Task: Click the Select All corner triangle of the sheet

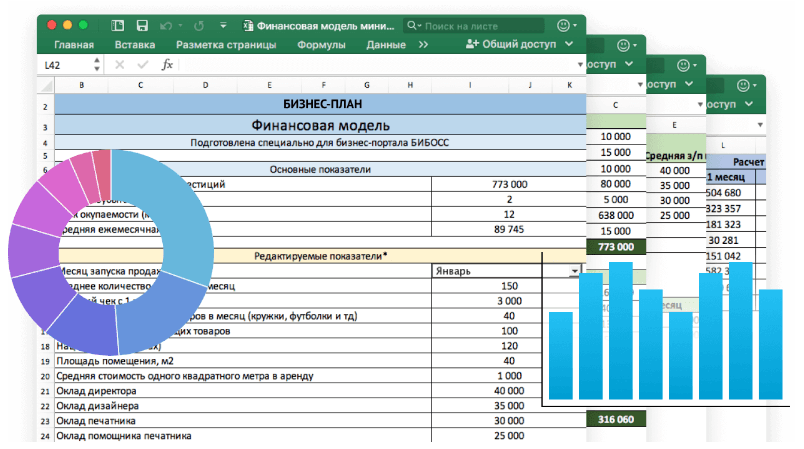Action: (47, 85)
